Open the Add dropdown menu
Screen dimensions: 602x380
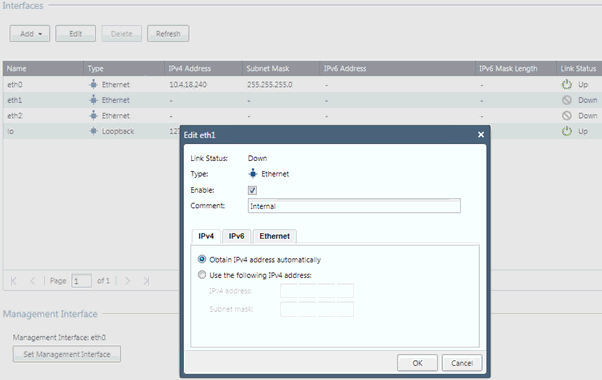coord(30,34)
